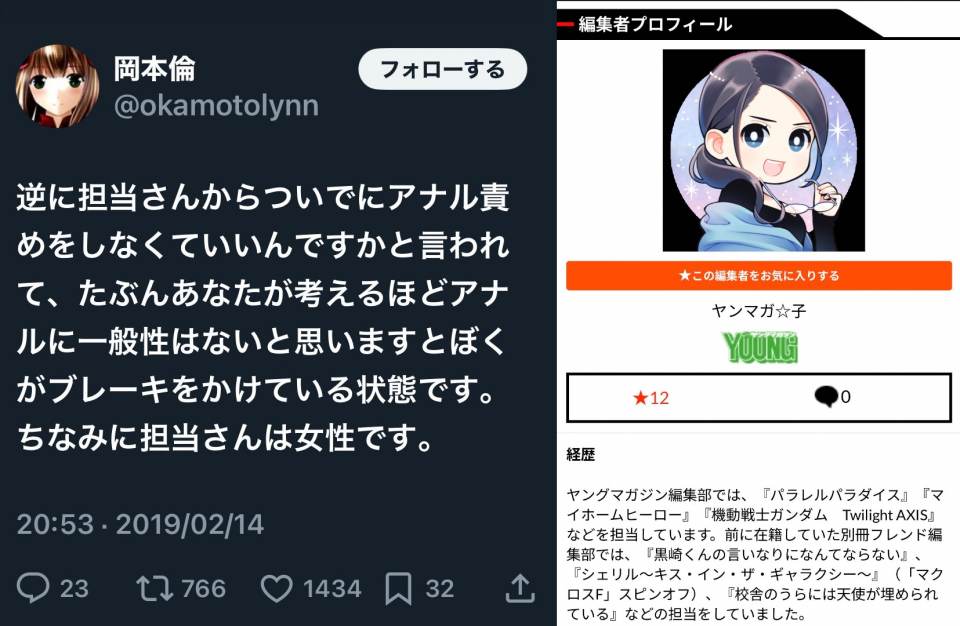Click the red star rating icon
The height and width of the screenshot is (626, 960).
pos(640,398)
